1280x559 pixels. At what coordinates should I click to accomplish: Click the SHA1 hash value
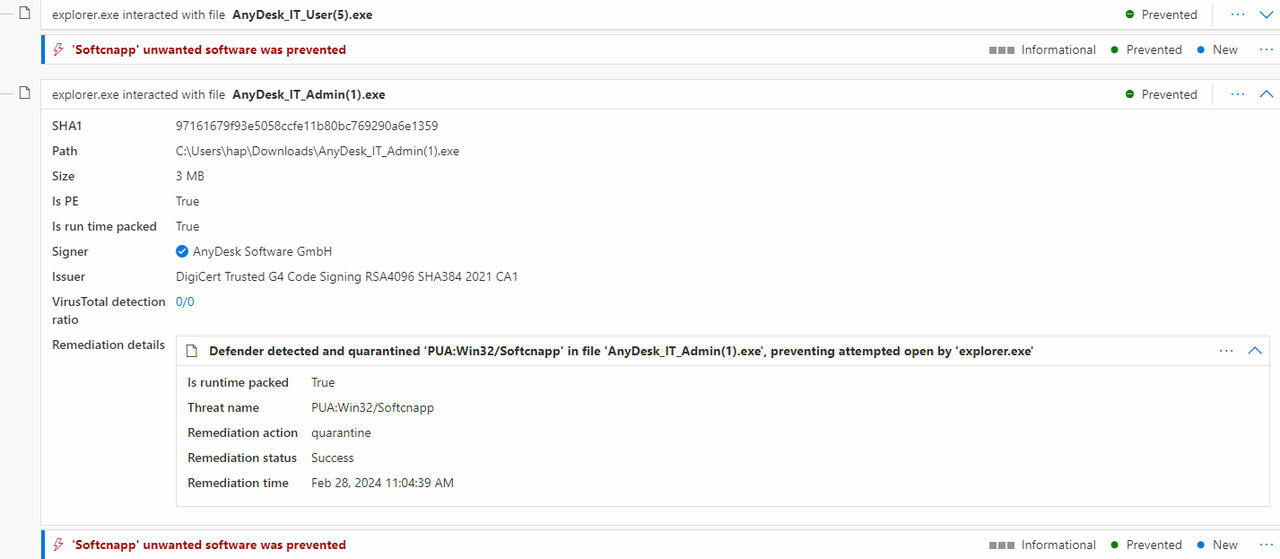tap(307, 126)
